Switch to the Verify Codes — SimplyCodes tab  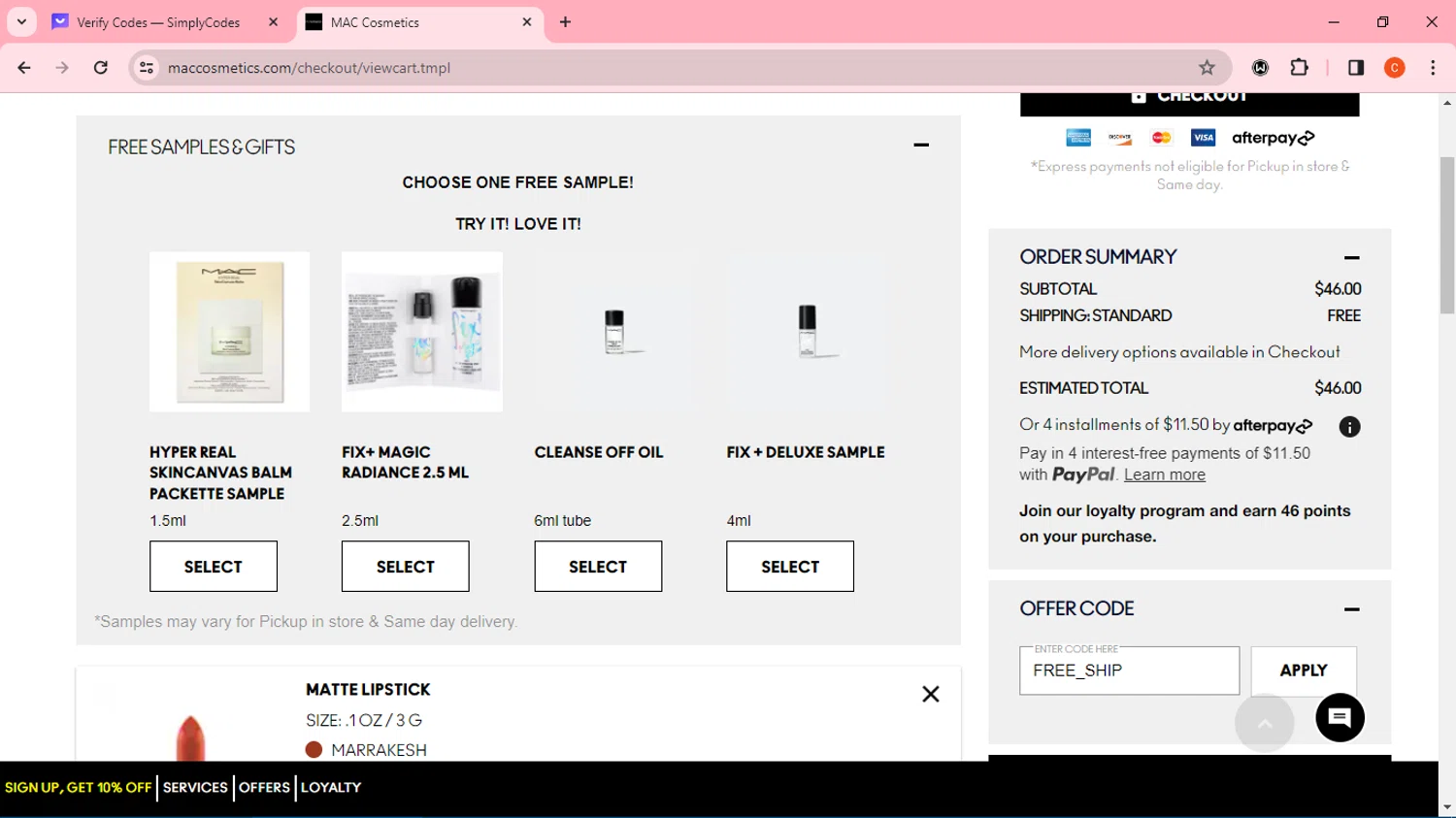click(x=157, y=21)
